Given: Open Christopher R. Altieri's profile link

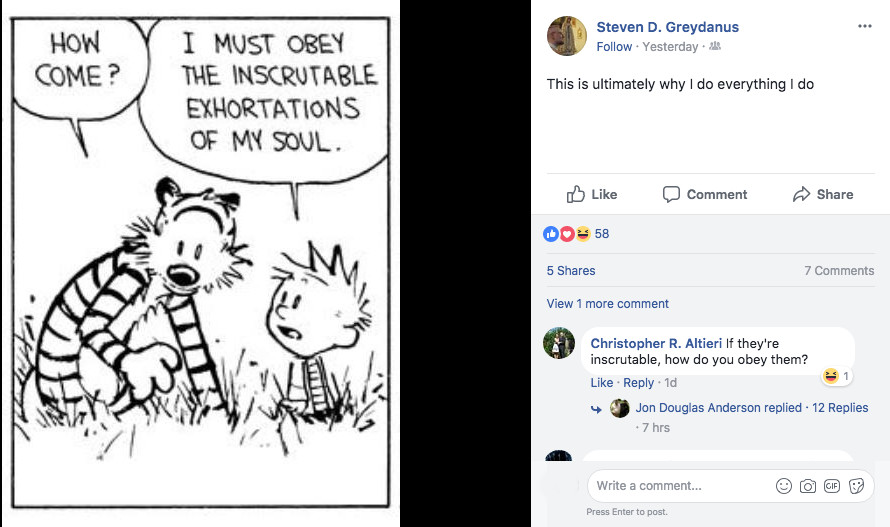Looking at the screenshot, I should (x=656, y=344).
